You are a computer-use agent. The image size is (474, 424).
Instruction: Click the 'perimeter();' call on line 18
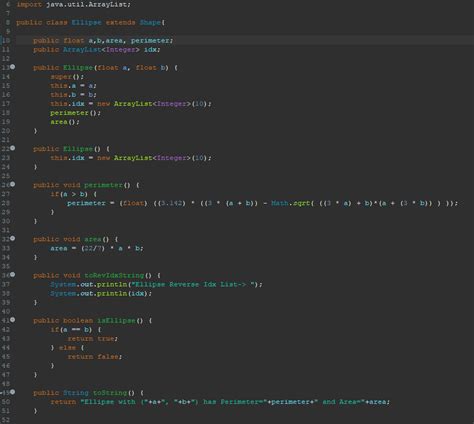coord(75,113)
